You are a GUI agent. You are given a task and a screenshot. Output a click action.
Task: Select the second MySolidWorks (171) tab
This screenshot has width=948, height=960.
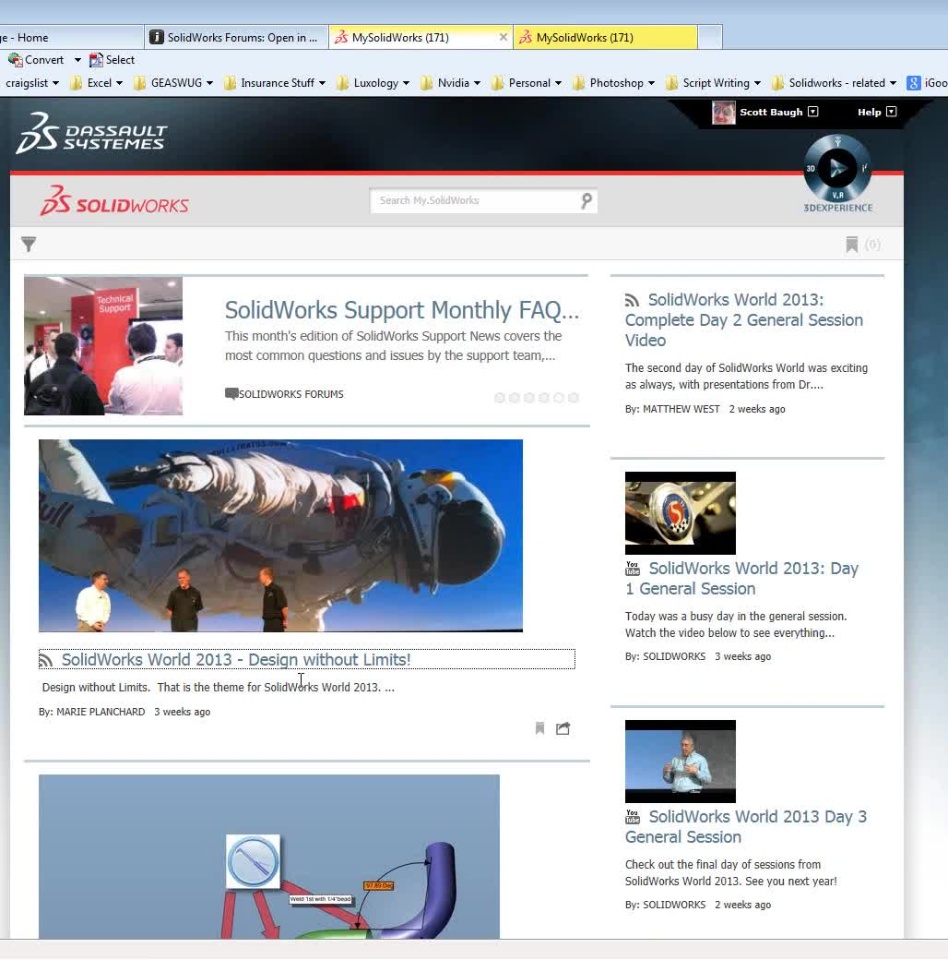click(605, 37)
